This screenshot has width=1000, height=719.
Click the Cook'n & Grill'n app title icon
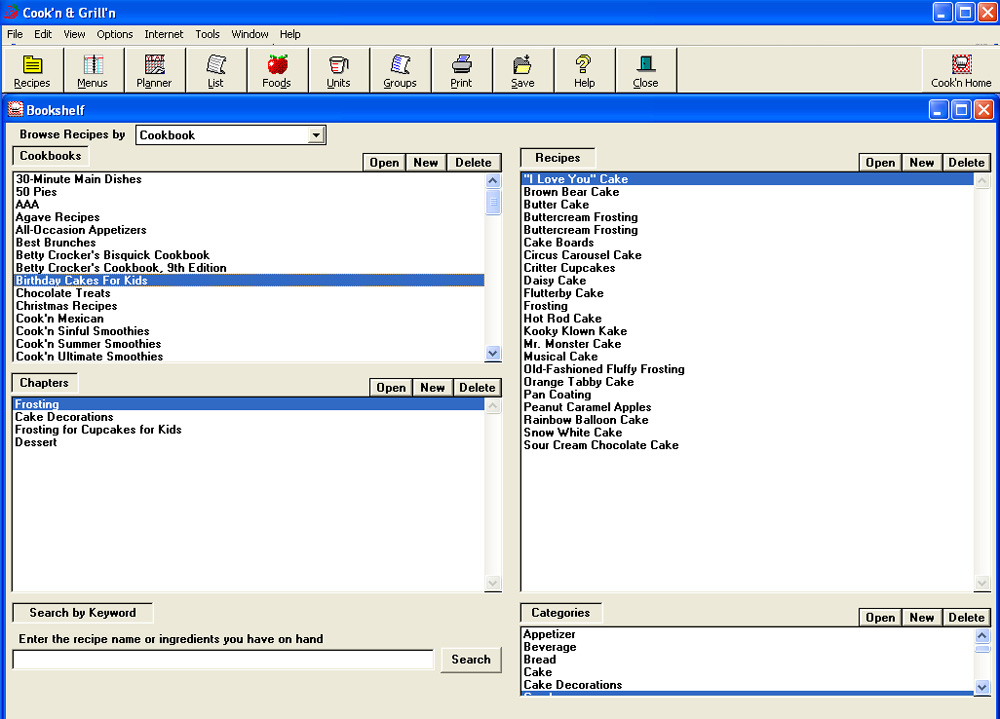(x=11, y=11)
